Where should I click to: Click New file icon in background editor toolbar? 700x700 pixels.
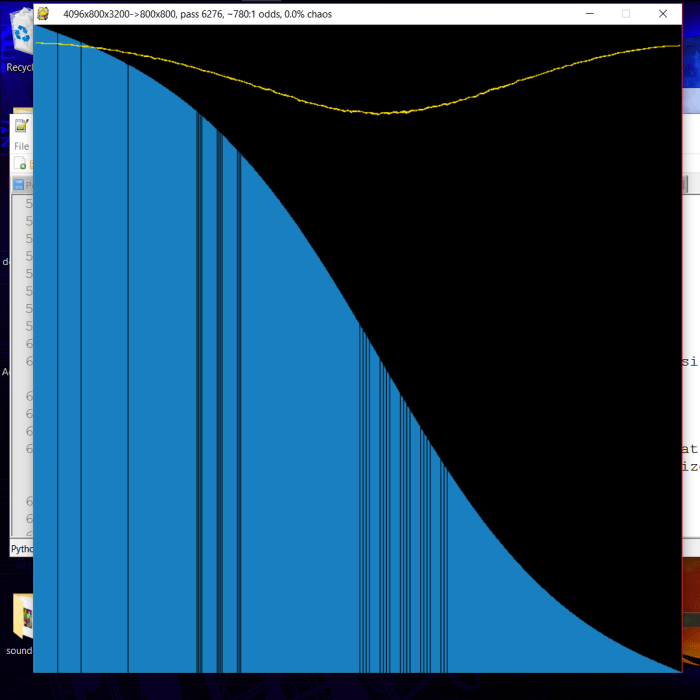20,164
